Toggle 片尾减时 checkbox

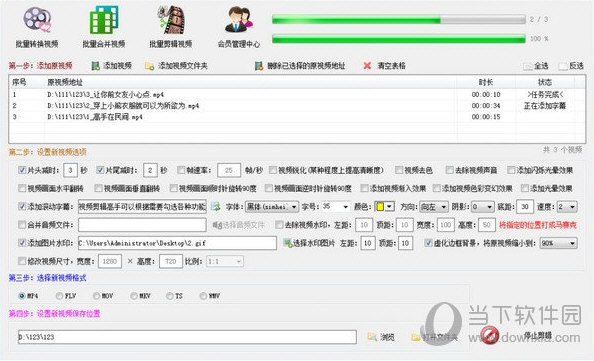click(100, 170)
